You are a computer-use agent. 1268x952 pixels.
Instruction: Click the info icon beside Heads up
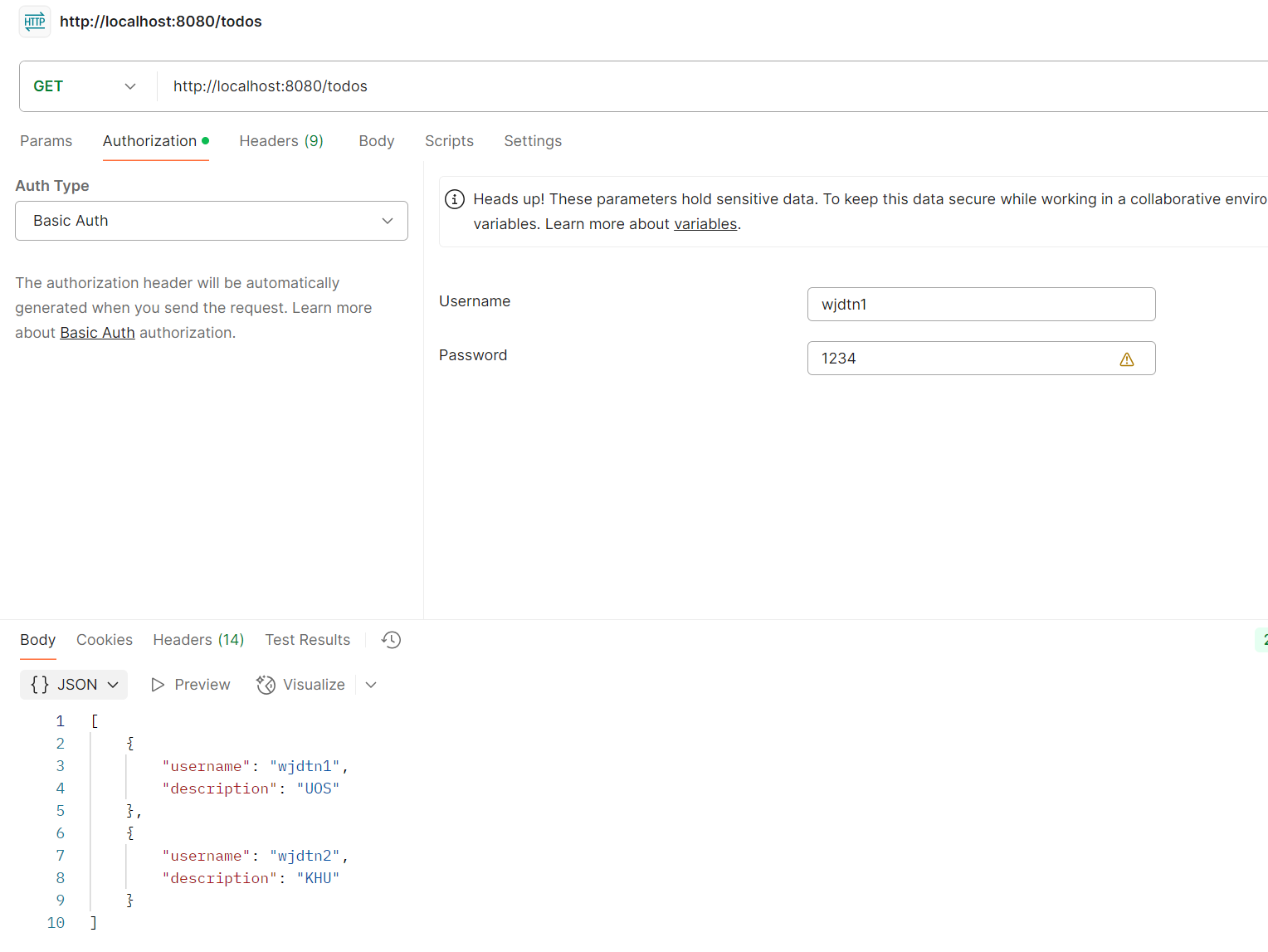[455, 199]
